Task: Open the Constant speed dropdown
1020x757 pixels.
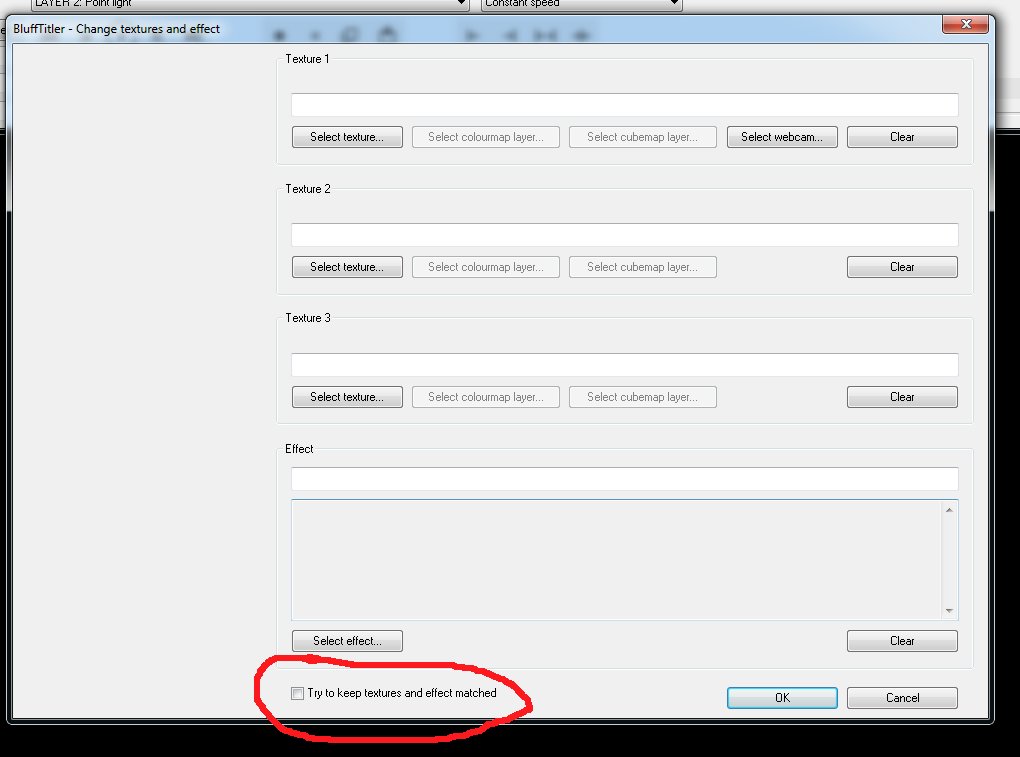Action: click(582, 3)
